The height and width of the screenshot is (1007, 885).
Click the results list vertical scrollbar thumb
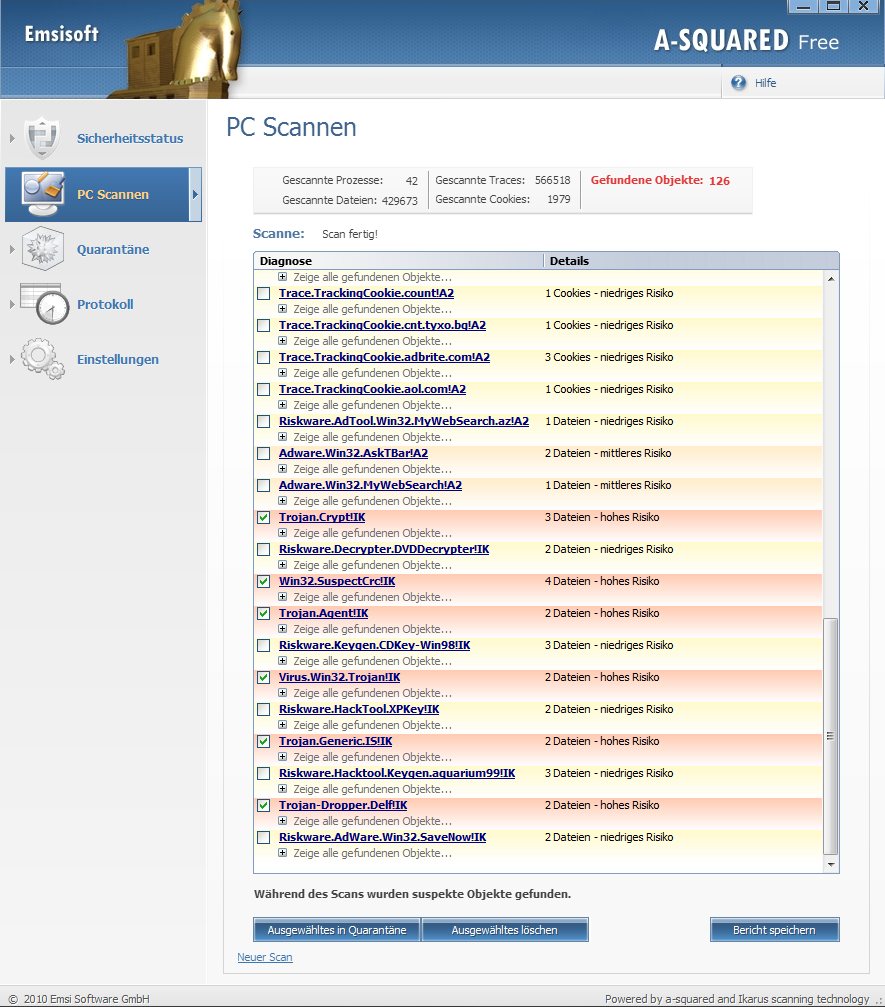pos(830,735)
